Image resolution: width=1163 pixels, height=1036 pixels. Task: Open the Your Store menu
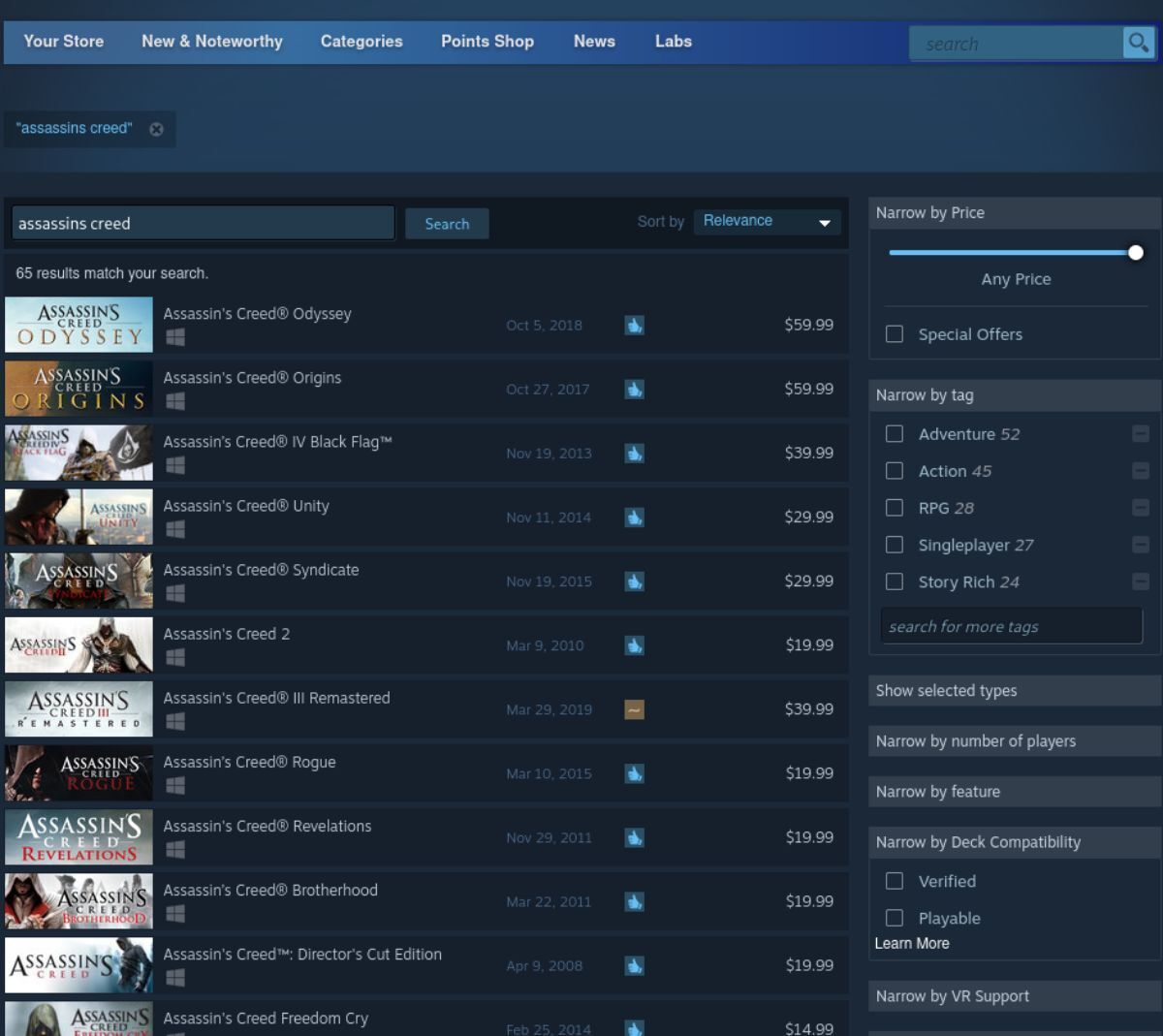coord(63,42)
